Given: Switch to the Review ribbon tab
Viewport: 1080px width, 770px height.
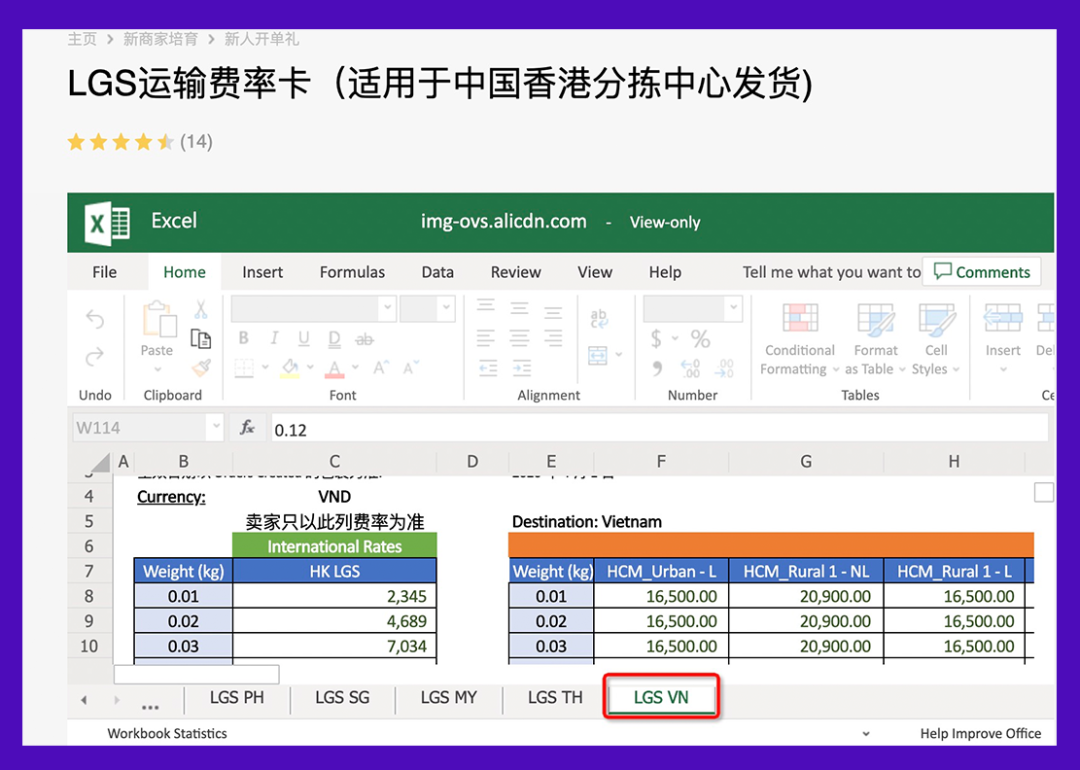Looking at the screenshot, I should (x=516, y=272).
